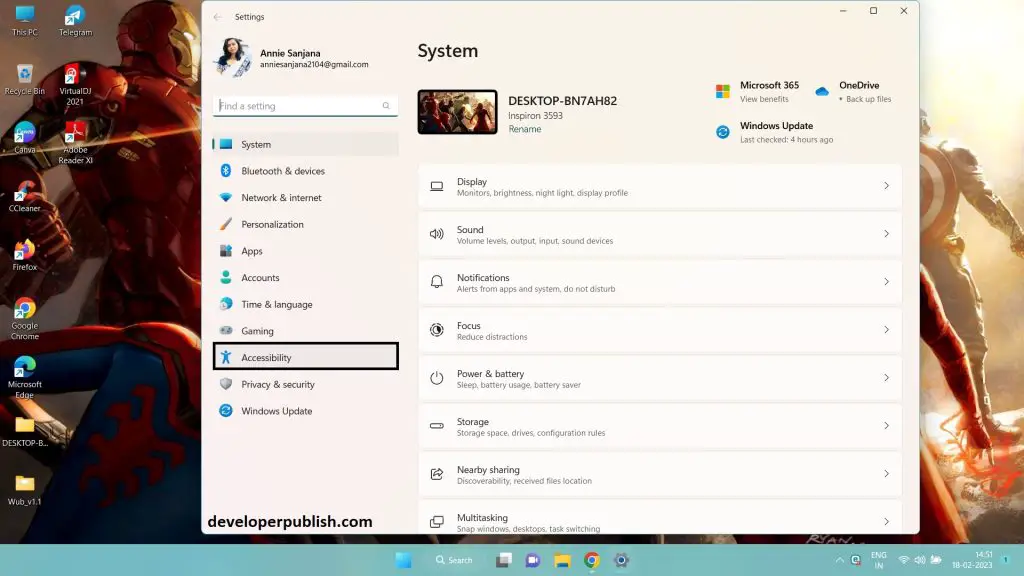This screenshot has width=1024, height=576.
Task: Click the ENG IN language indicator
Action: (x=878, y=560)
